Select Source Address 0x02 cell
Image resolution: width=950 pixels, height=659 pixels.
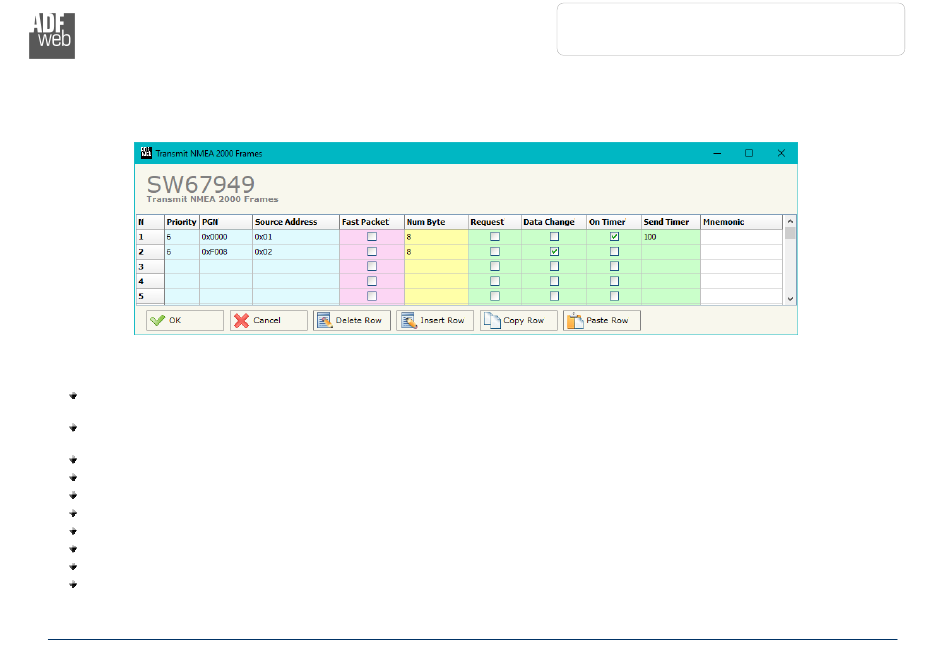click(x=296, y=251)
